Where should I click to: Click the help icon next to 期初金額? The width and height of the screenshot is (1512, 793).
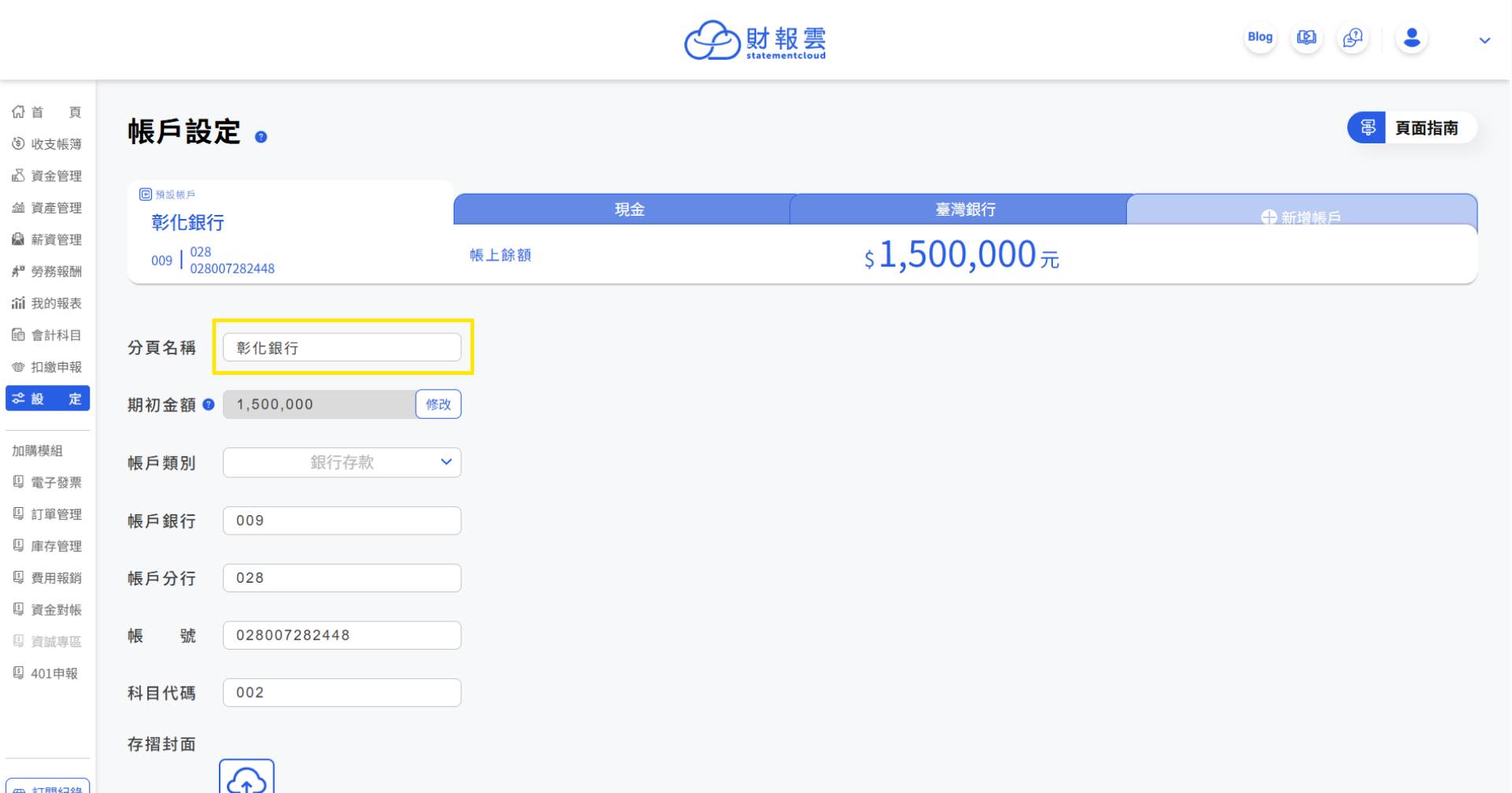[209, 404]
